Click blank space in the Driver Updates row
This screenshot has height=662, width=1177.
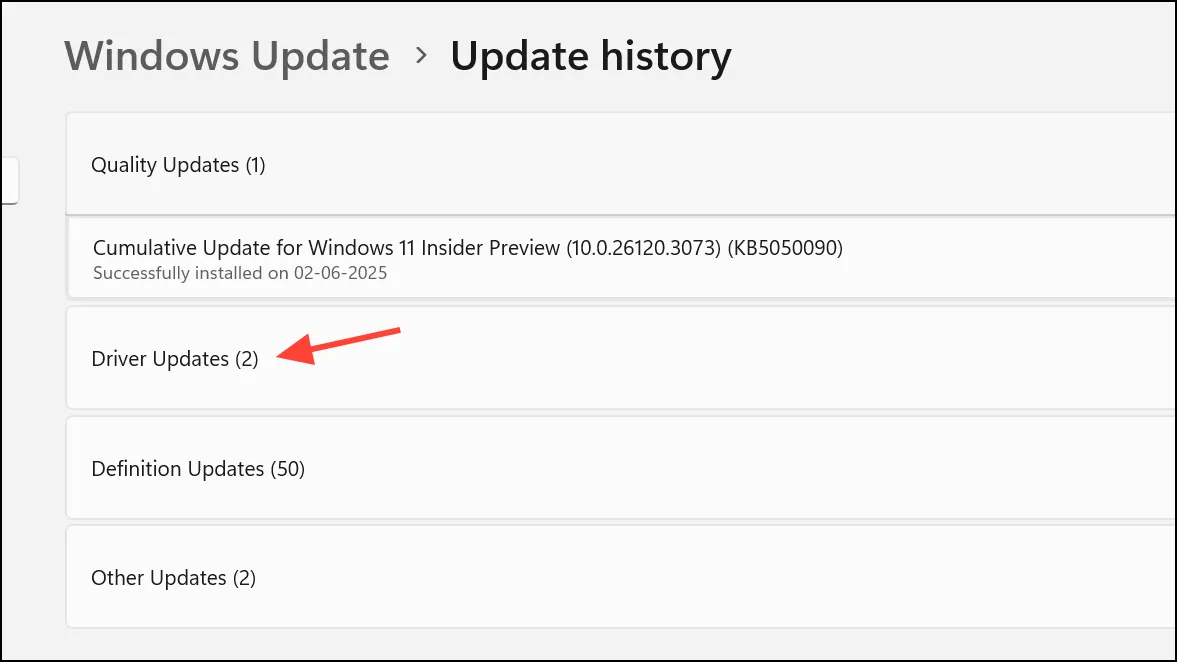(x=751, y=358)
